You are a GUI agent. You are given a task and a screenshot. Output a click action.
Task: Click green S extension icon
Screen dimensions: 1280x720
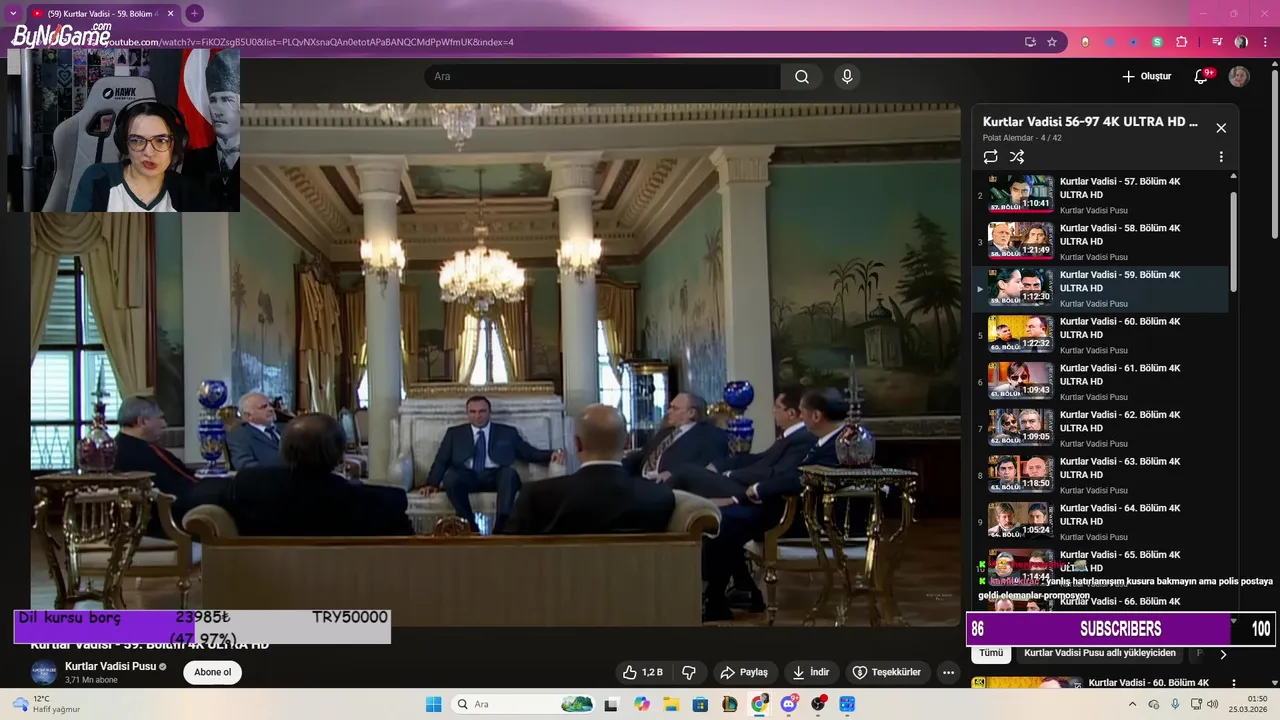(x=1157, y=42)
